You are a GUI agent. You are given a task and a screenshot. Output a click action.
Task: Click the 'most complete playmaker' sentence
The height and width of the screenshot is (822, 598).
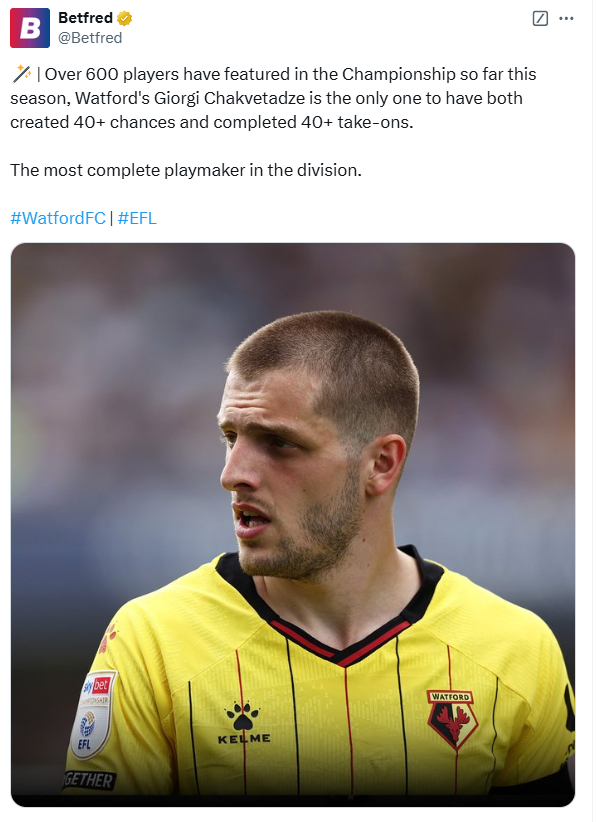[x=186, y=170]
